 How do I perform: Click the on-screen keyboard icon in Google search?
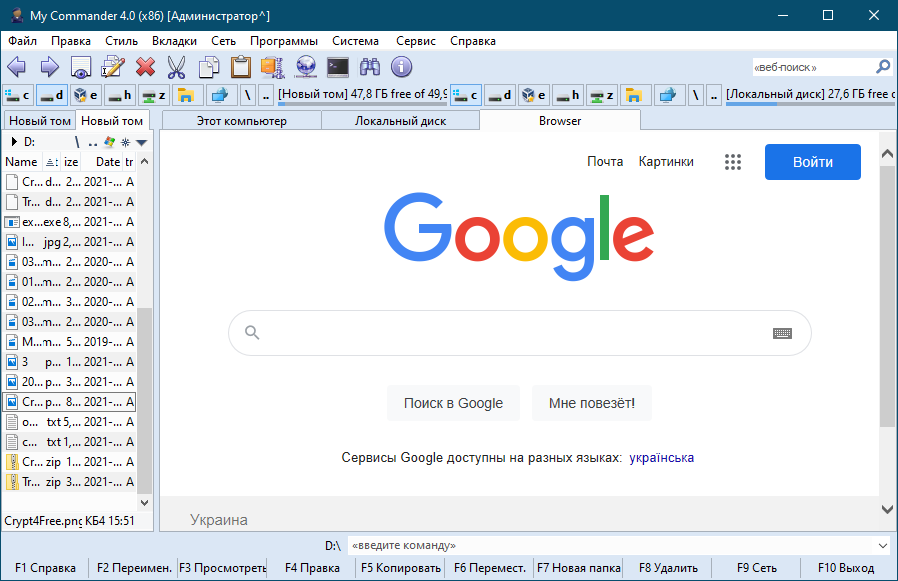click(782, 333)
